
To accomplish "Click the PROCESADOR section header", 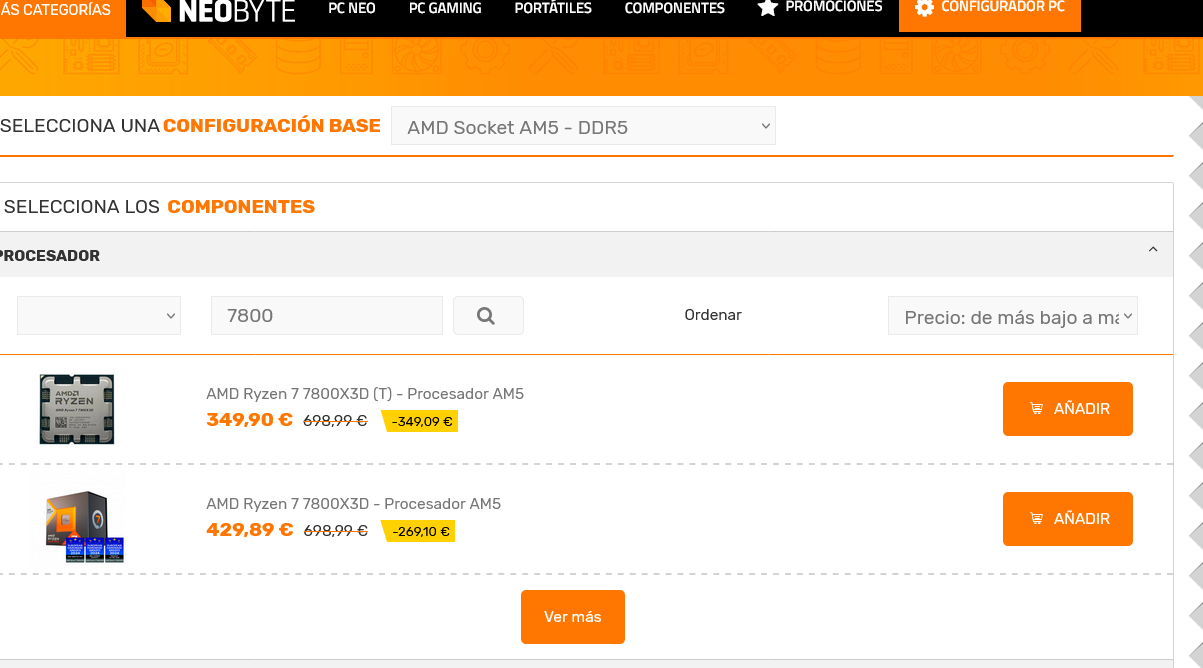I will [586, 255].
